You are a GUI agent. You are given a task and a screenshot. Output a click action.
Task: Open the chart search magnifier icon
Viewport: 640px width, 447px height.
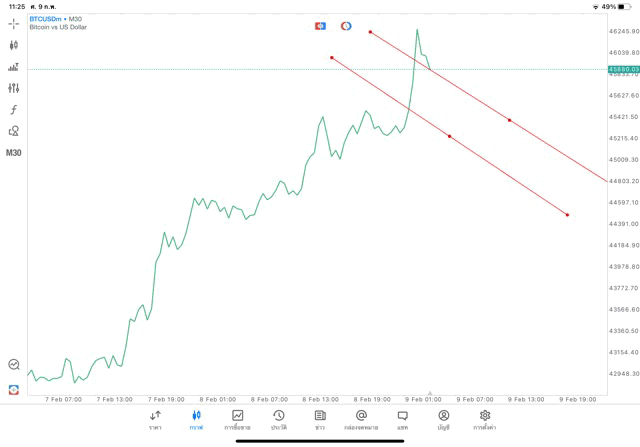pos(14,365)
